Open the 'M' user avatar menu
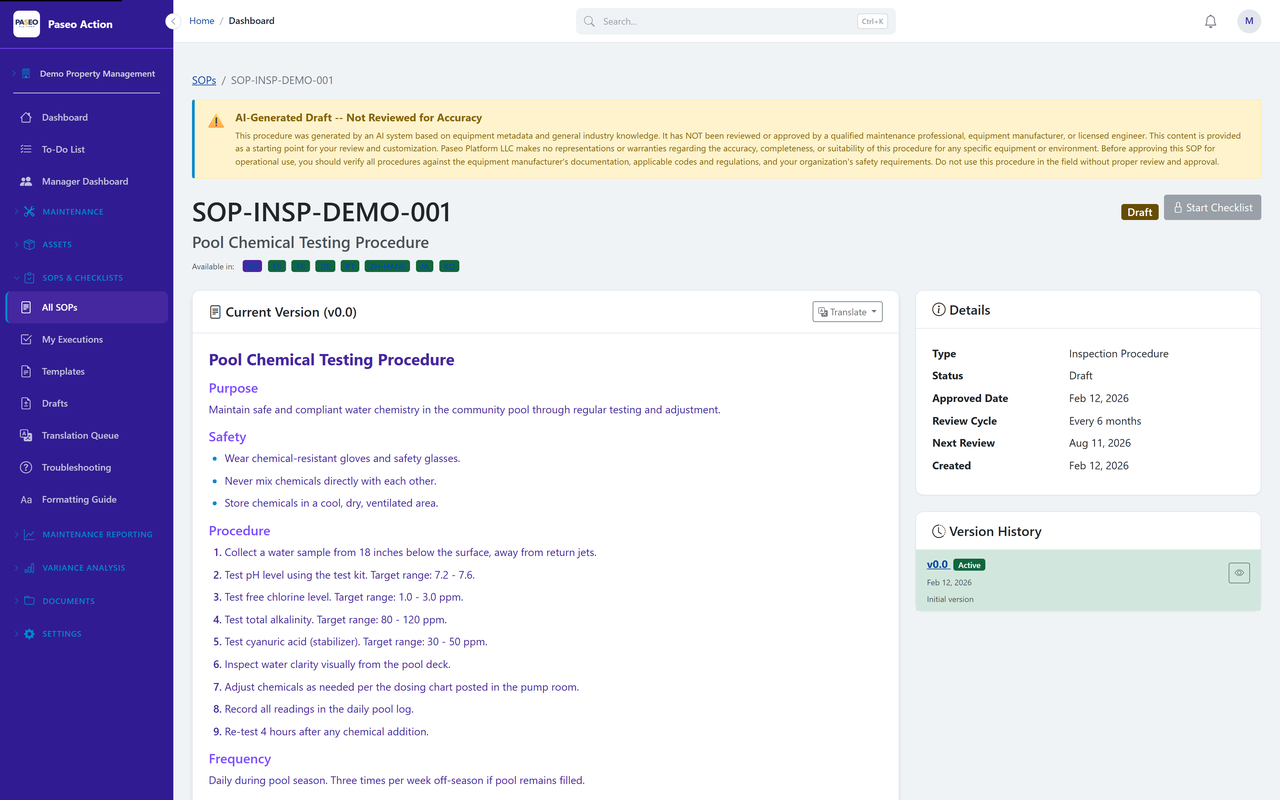 [1248, 20]
